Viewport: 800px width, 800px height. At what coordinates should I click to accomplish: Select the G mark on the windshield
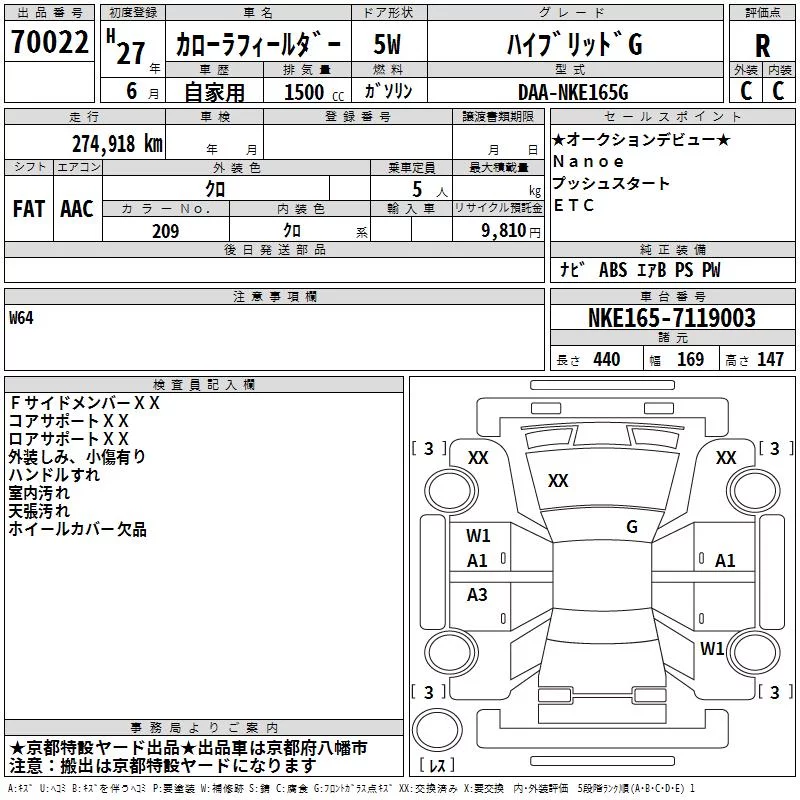coord(632,526)
